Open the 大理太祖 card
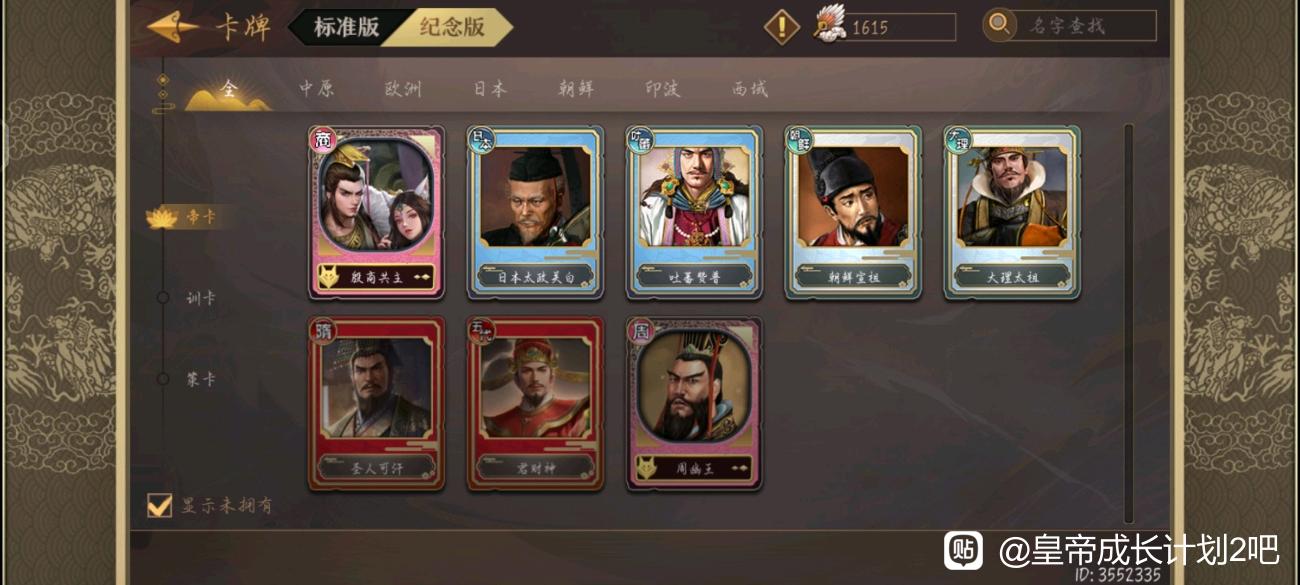Image resolution: width=1300 pixels, height=585 pixels. [x=1012, y=212]
